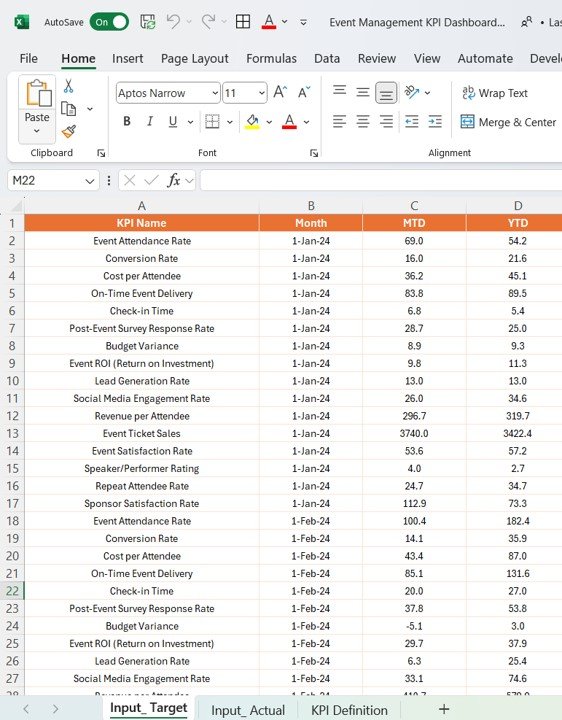Select the Home ribbon tab
The image size is (562, 720).
coord(79,58)
